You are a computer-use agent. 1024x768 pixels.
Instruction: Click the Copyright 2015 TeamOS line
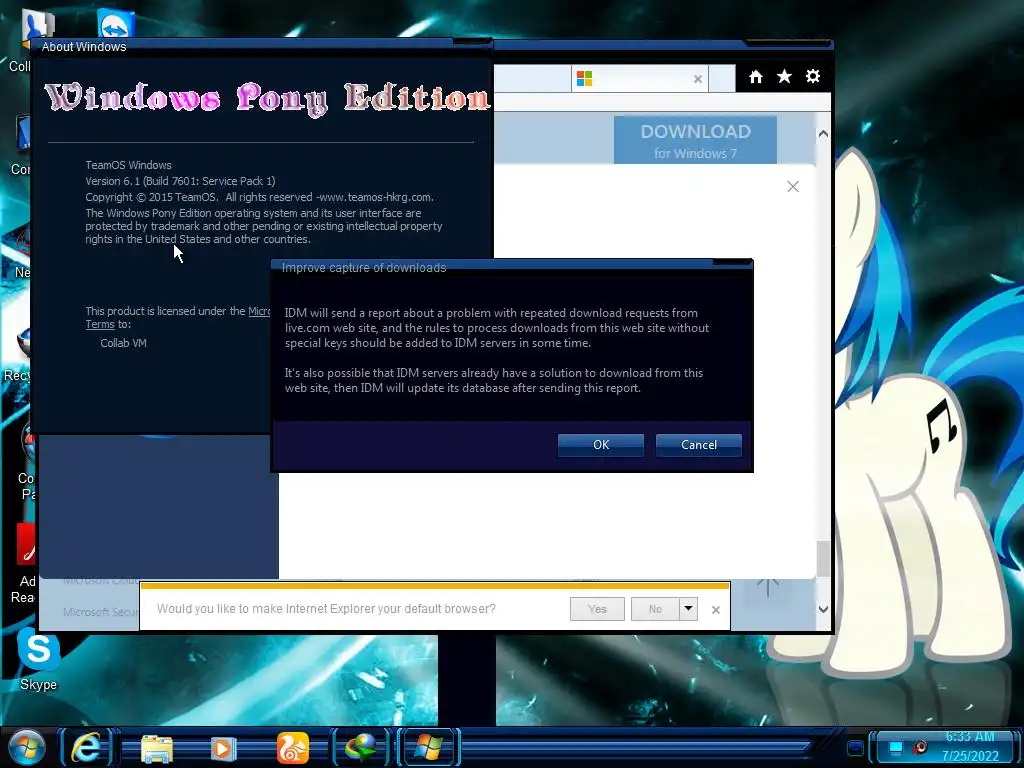click(259, 197)
